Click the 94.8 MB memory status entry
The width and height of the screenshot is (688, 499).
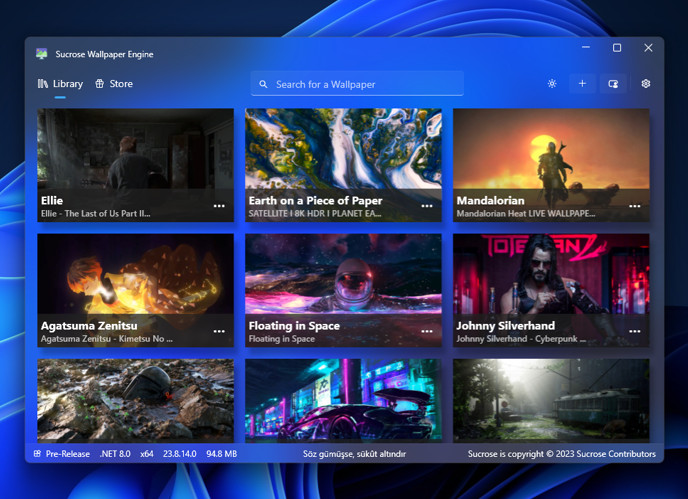click(x=222, y=454)
